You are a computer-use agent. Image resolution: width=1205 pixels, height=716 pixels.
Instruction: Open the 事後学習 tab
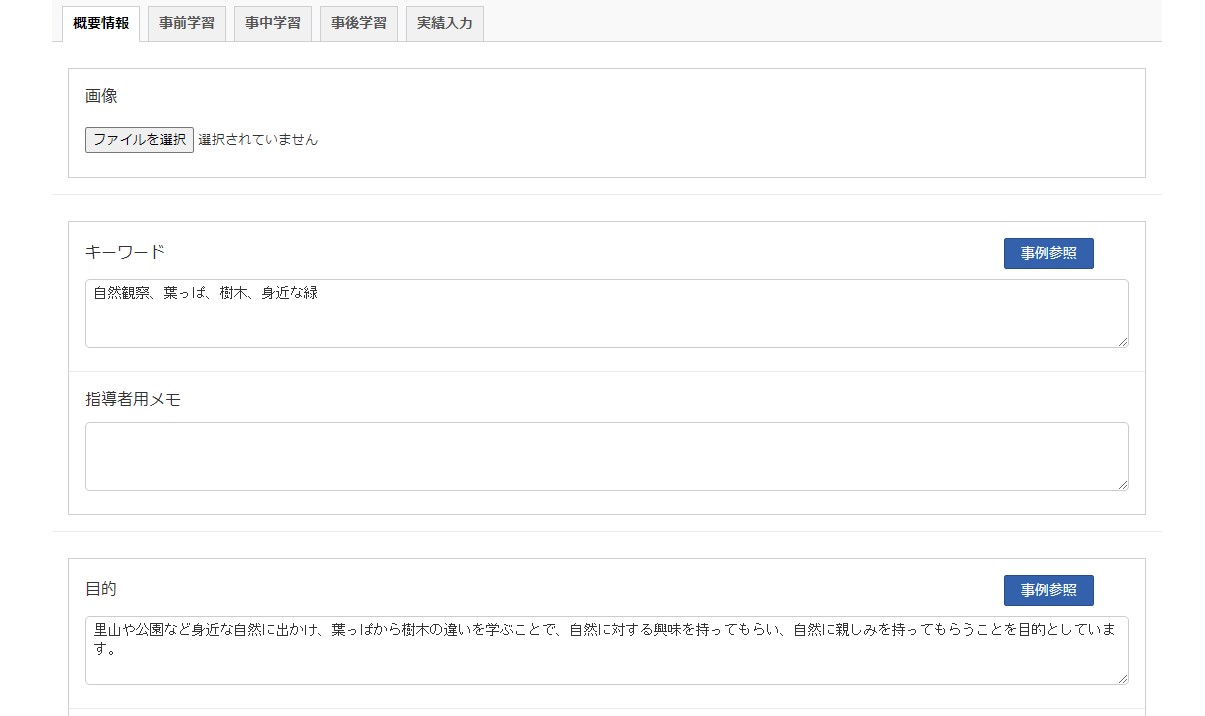pyautogui.click(x=359, y=23)
